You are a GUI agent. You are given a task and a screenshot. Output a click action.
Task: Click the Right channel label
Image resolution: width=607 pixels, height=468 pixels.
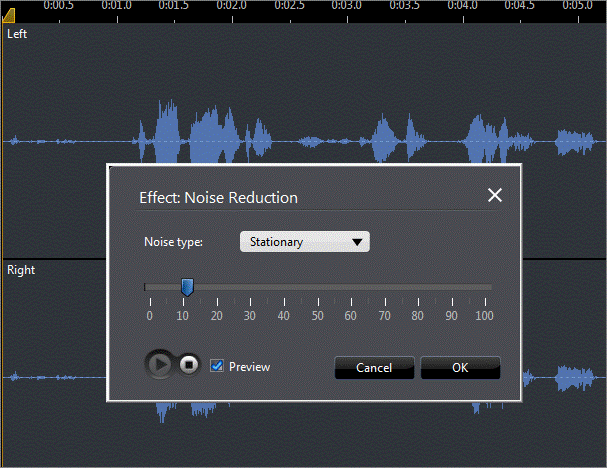tap(21, 270)
